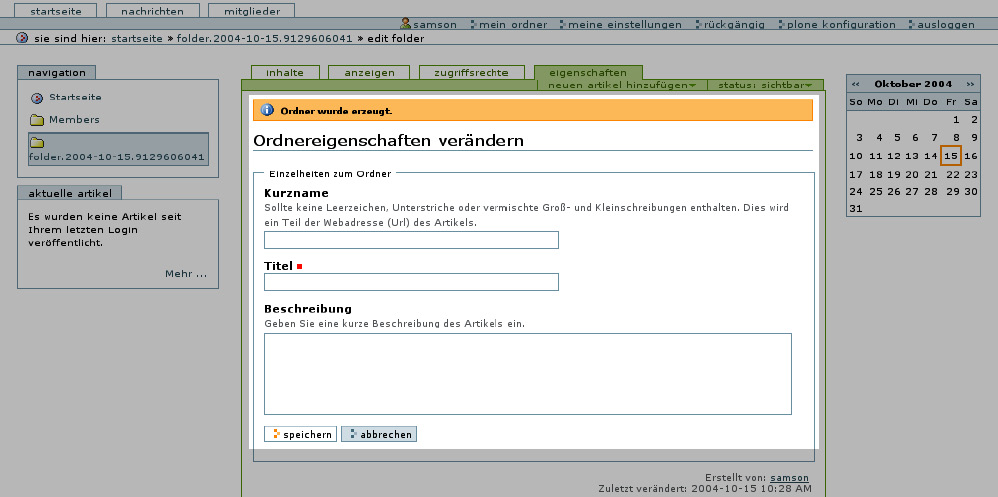Focus the Kurzname input field
This screenshot has height=497, width=998.
point(411,240)
